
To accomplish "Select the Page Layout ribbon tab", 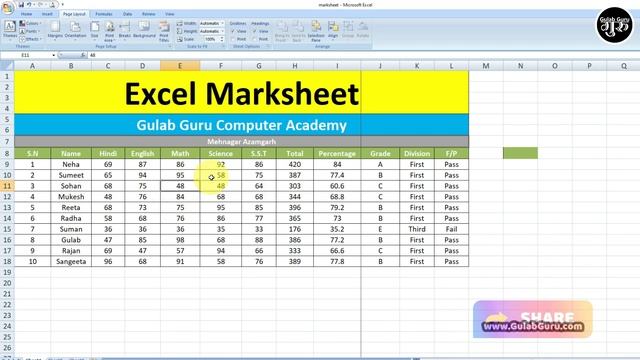I will point(74,14).
